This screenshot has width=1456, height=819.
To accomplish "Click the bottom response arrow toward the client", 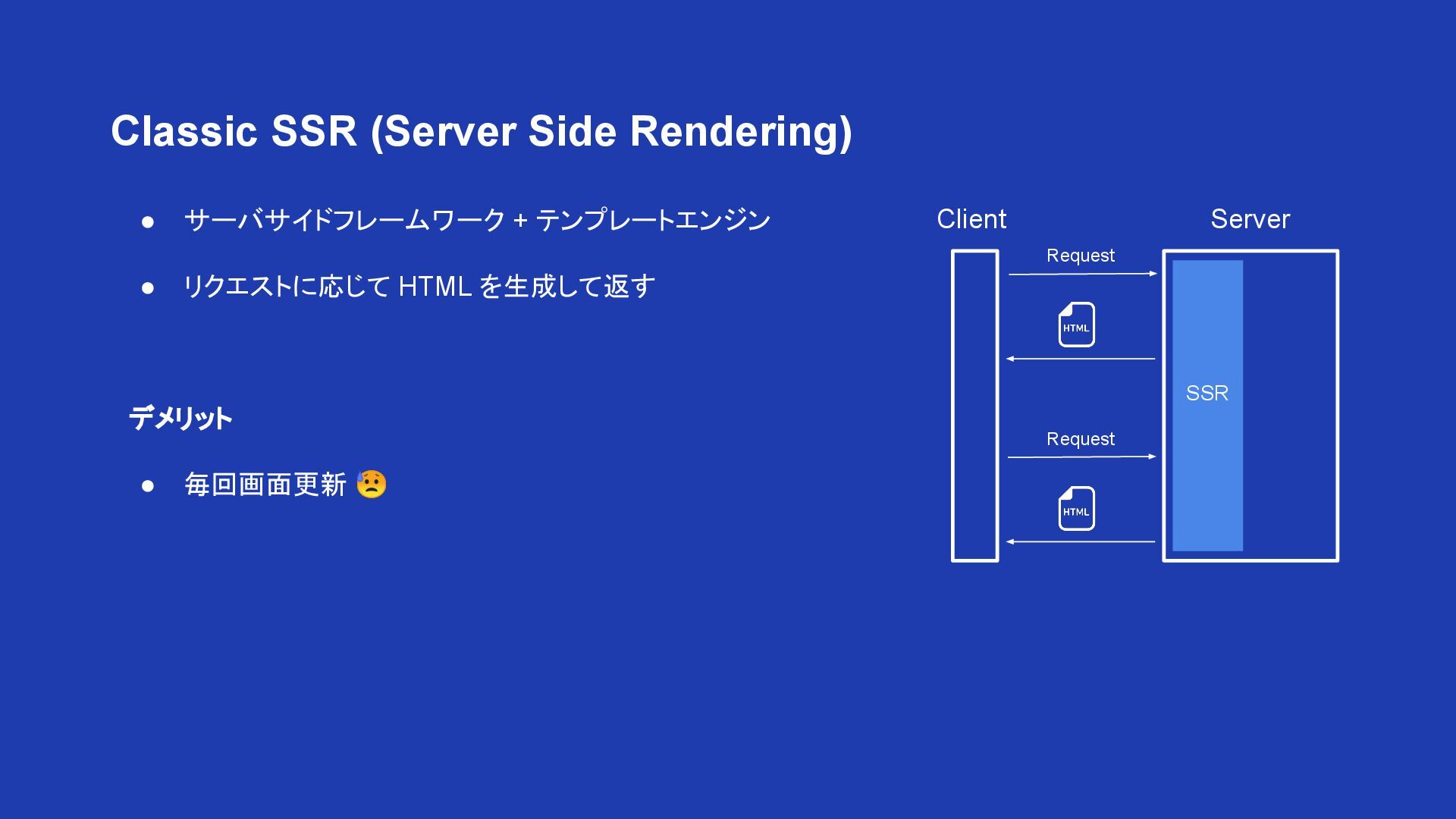I will [x=1081, y=542].
